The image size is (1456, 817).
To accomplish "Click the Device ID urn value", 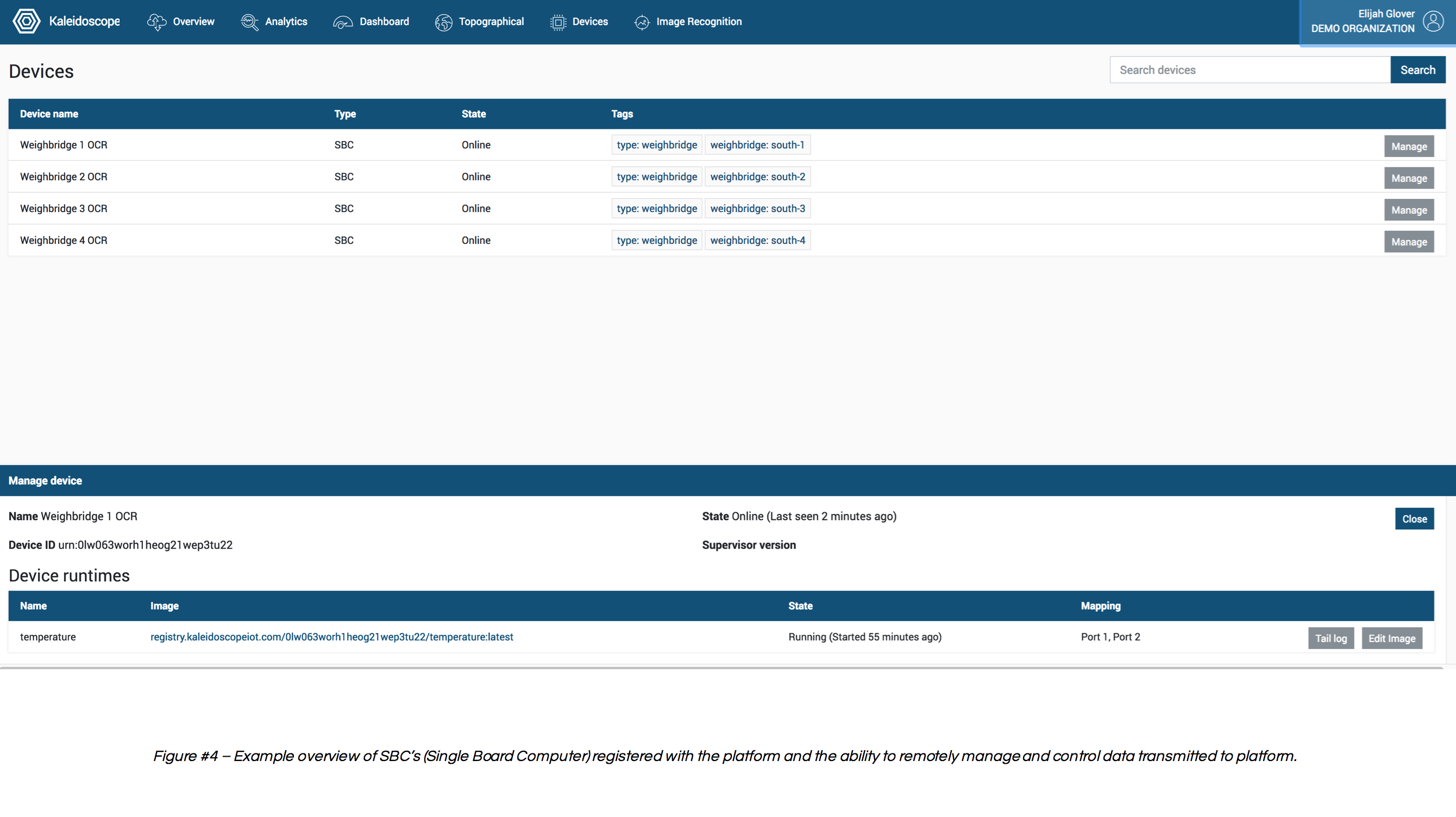I will [x=145, y=545].
